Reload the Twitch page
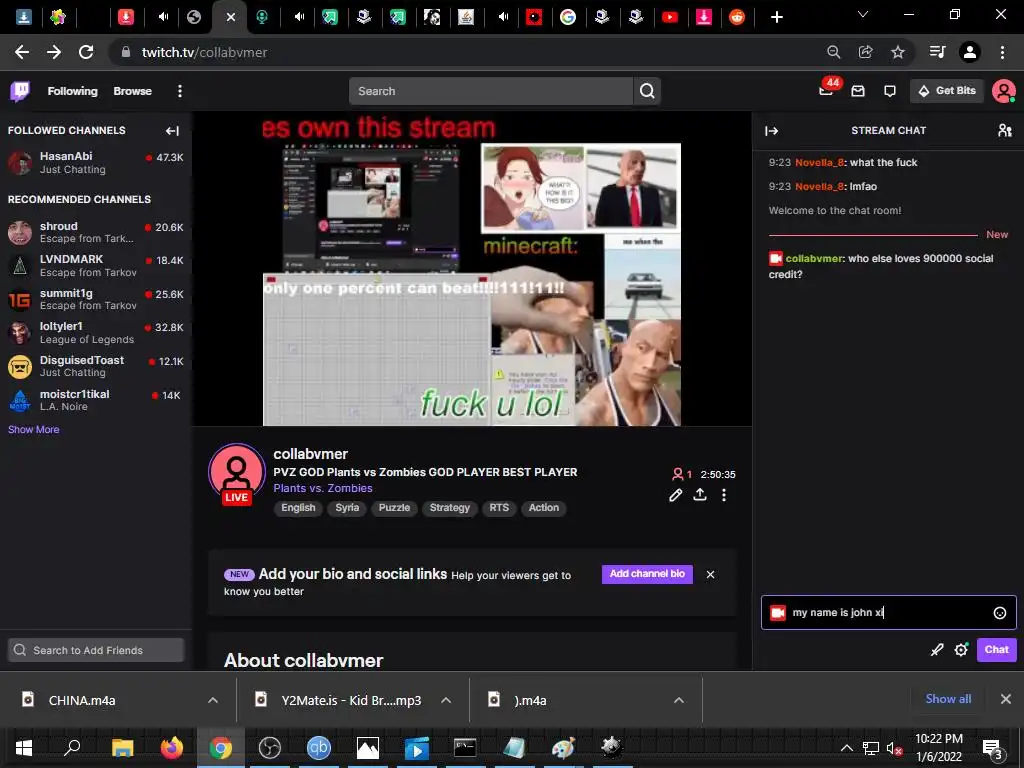1024x768 pixels. click(86, 52)
